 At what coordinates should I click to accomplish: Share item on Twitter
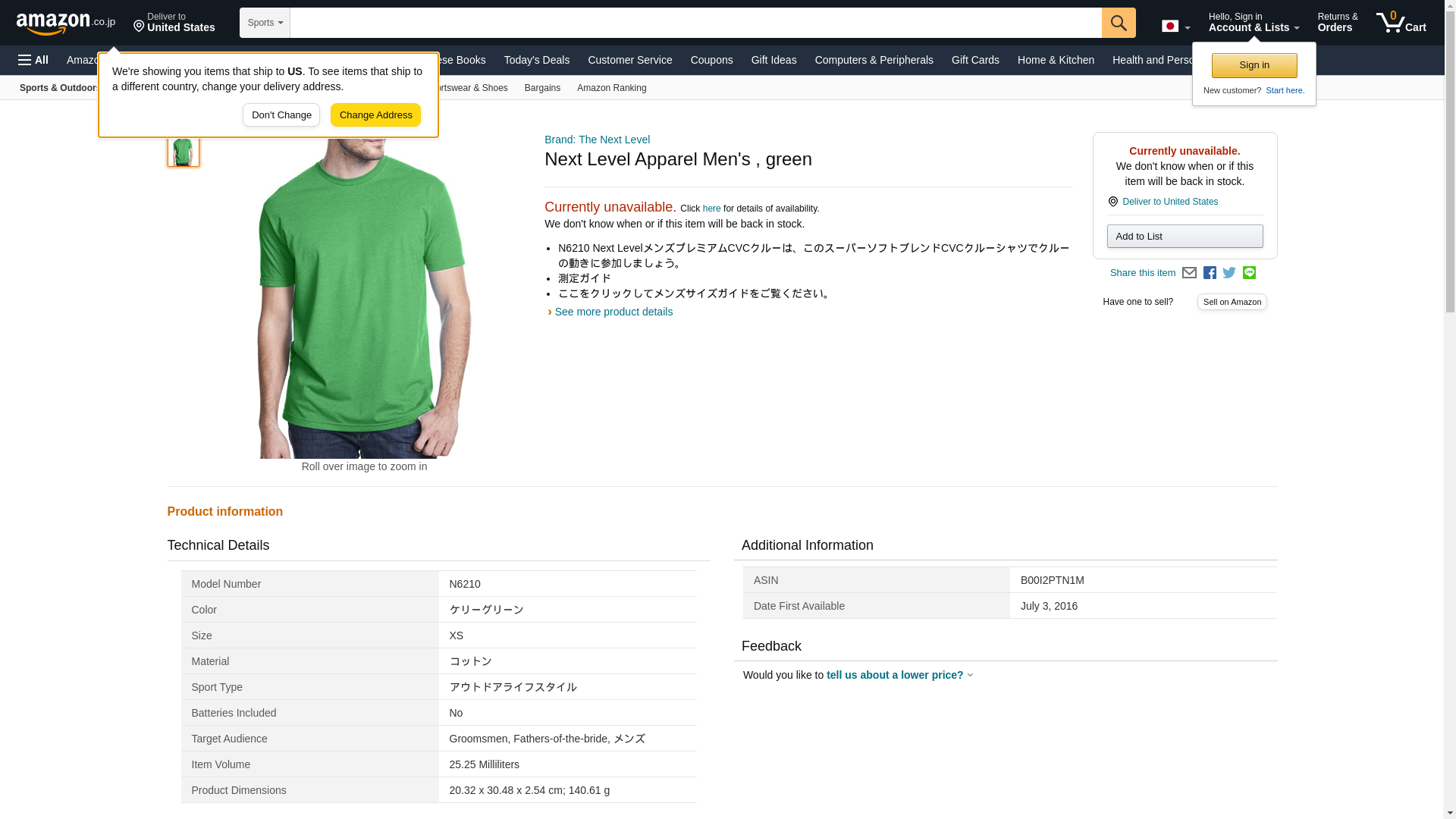[1229, 273]
